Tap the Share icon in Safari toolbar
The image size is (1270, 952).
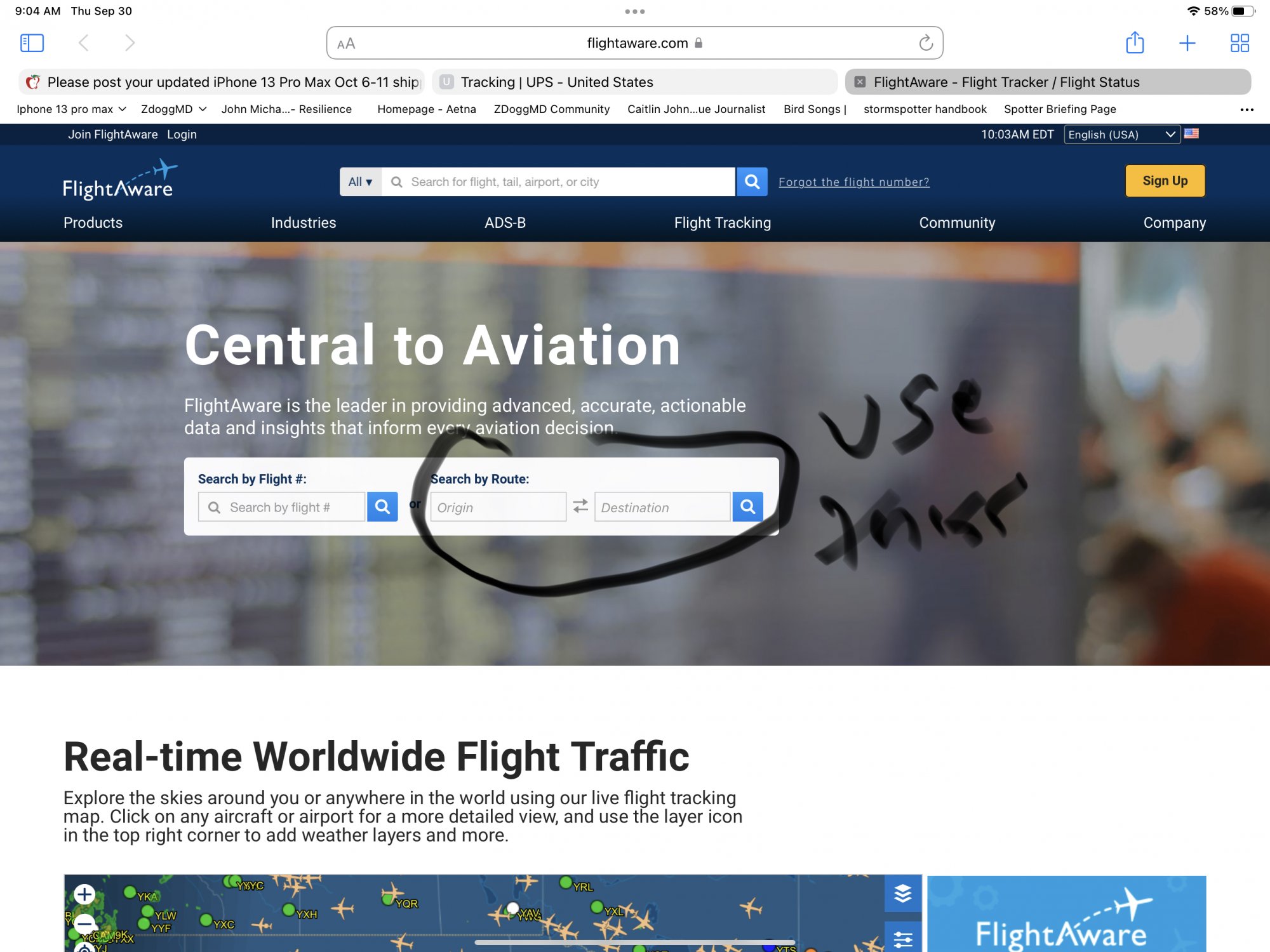coord(1135,43)
